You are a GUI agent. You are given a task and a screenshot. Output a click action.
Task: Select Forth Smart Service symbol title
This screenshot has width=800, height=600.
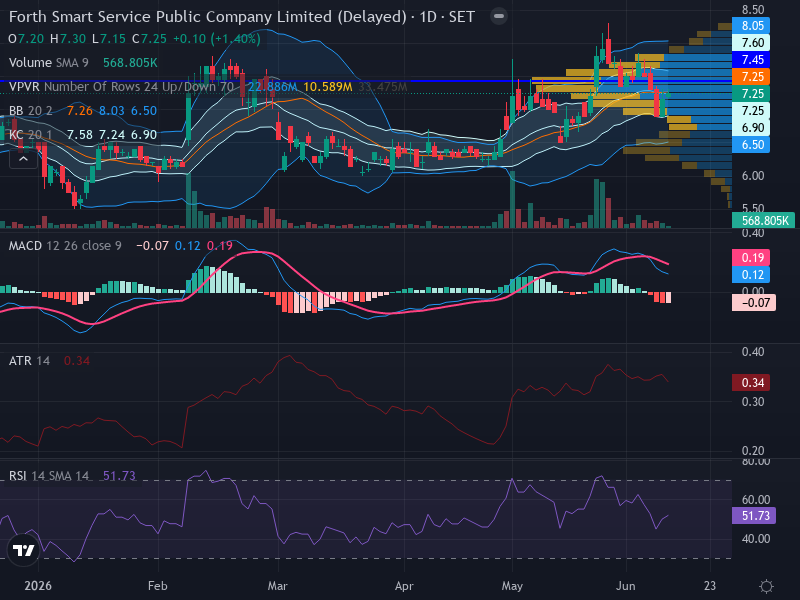[208, 17]
